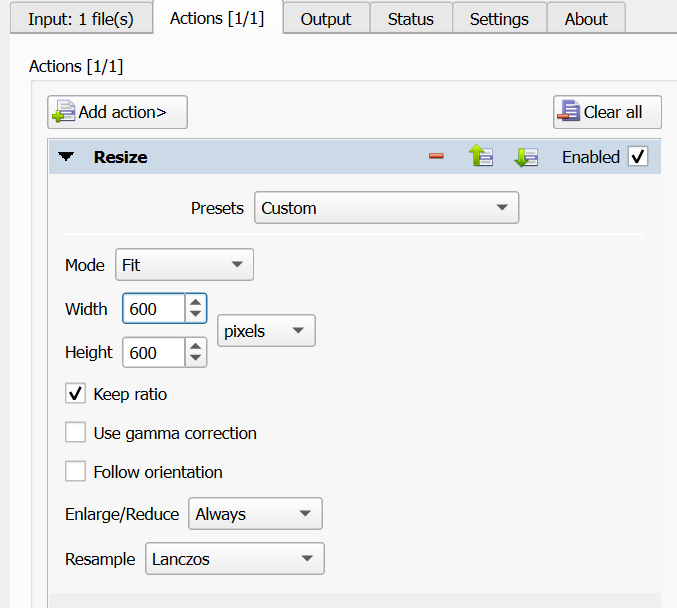Open the pixels unit dropdown
Viewport: 677px width, 608px height.
coord(266,331)
